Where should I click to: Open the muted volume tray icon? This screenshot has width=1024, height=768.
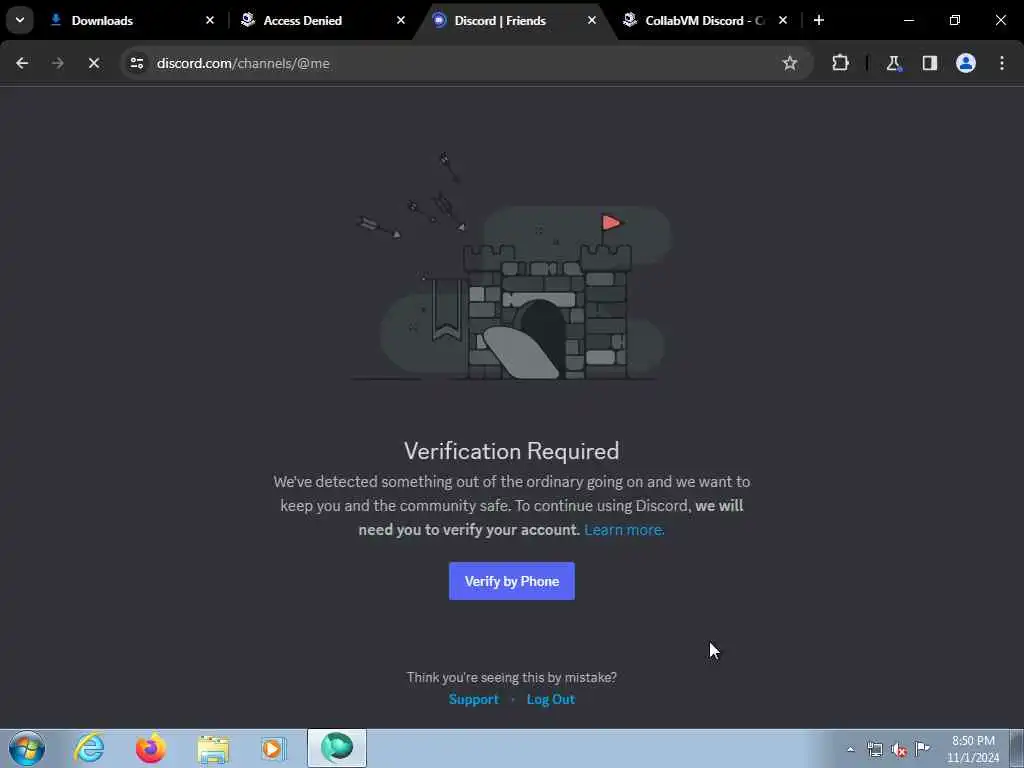899,749
